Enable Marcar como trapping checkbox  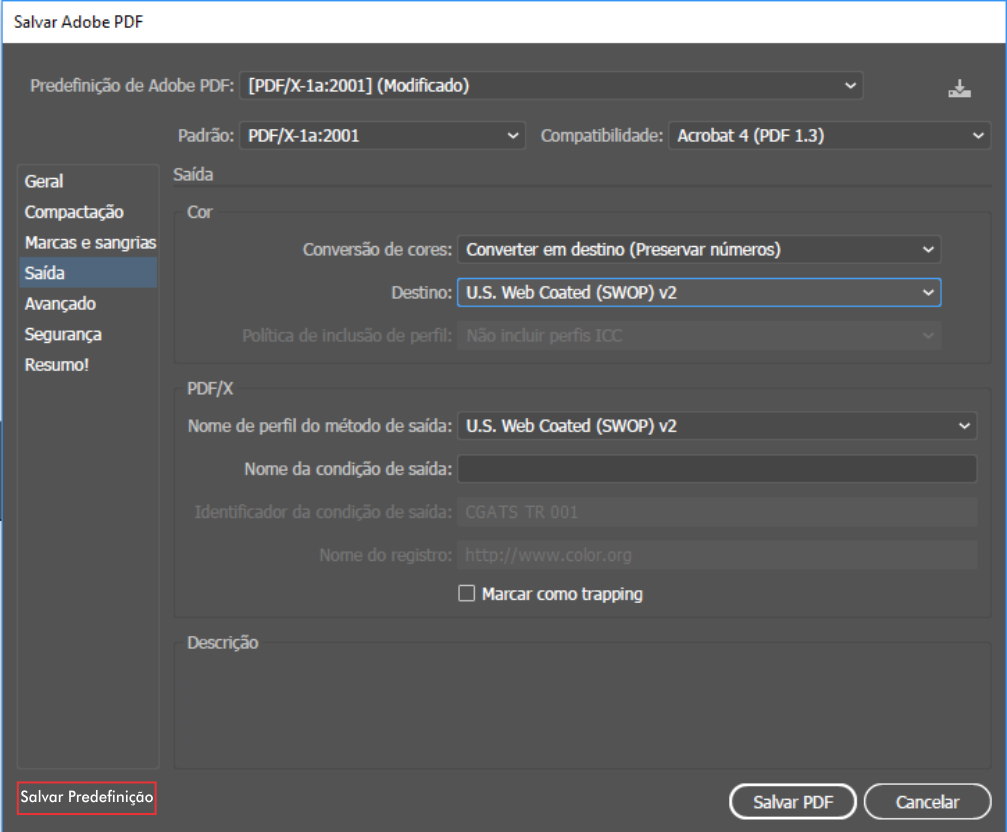pyautogui.click(x=466, y=594)
